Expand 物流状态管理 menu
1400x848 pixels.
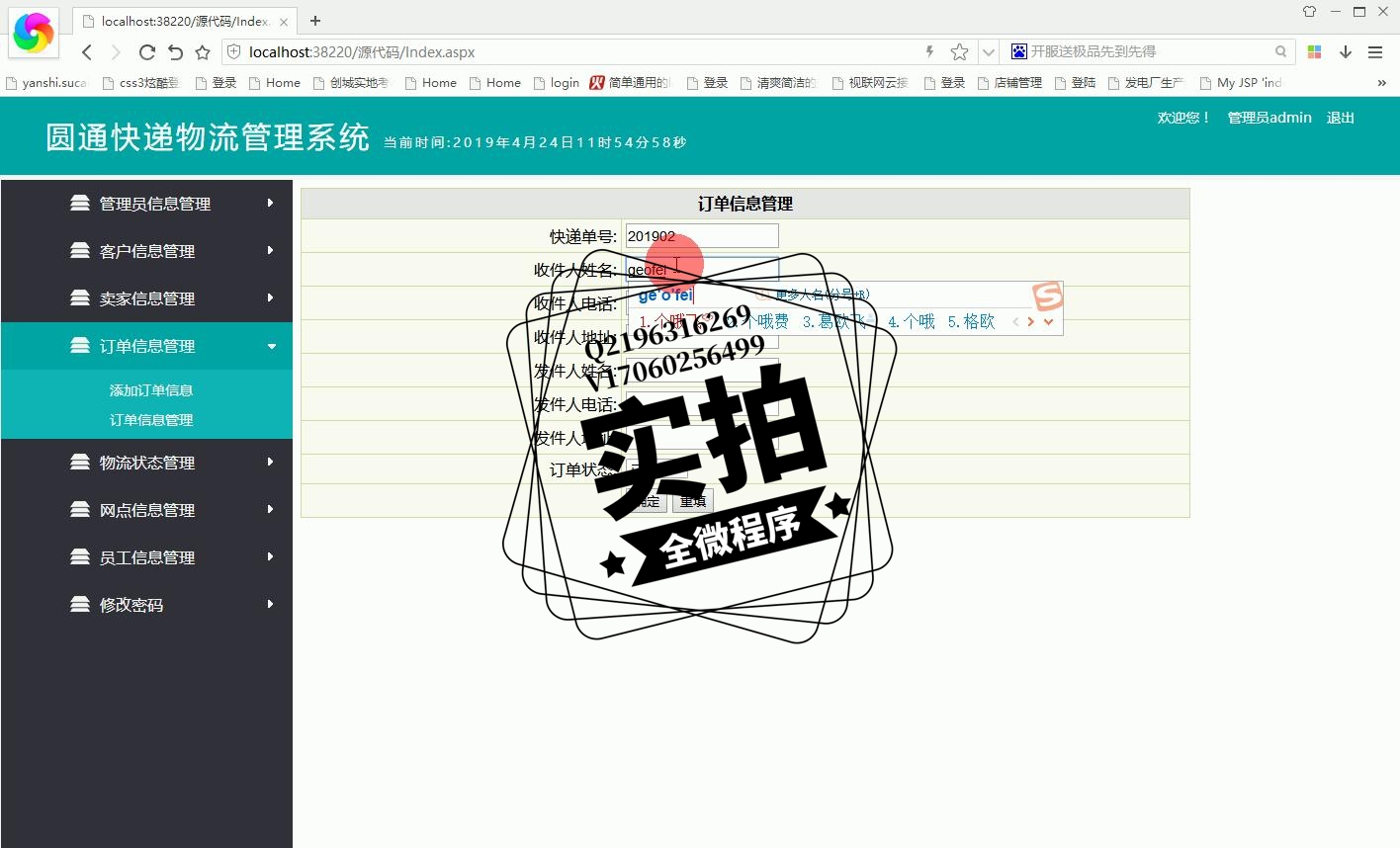point(146,463)
